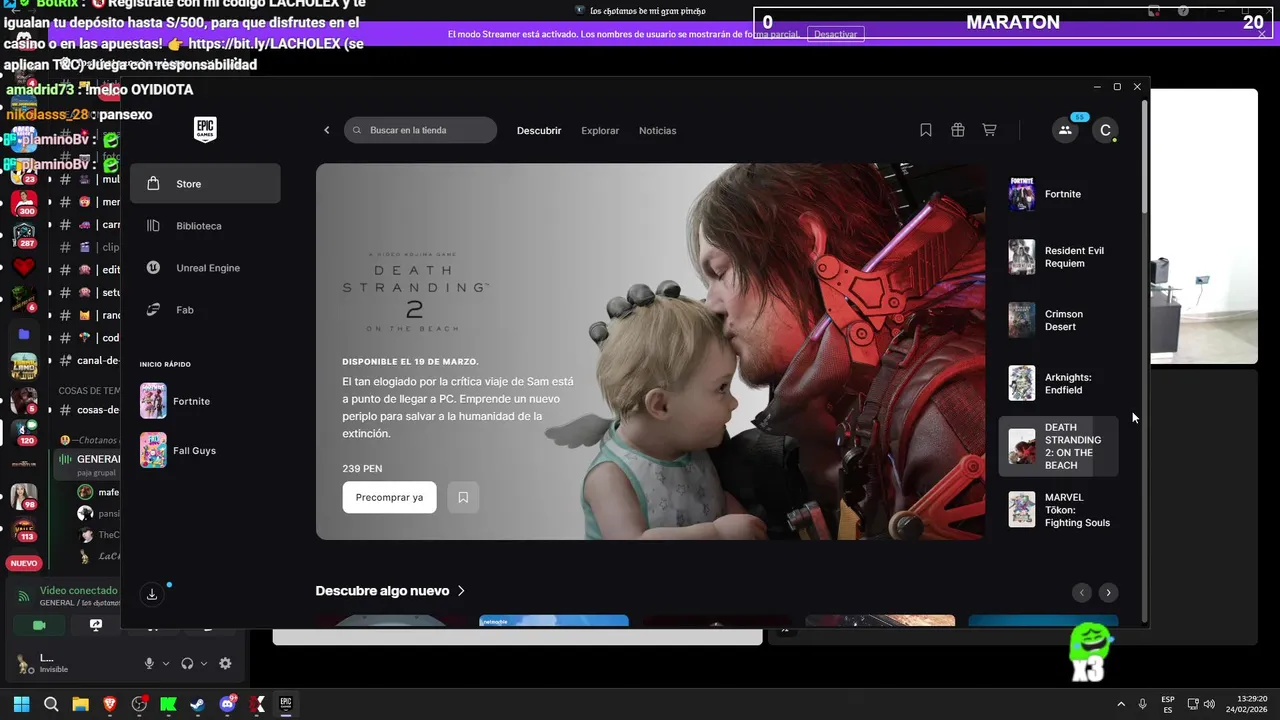Select MARVEL Tōkon: Fighting Souls item
The height and width of the screenshot is (720, 1280).
point(1059,509)
